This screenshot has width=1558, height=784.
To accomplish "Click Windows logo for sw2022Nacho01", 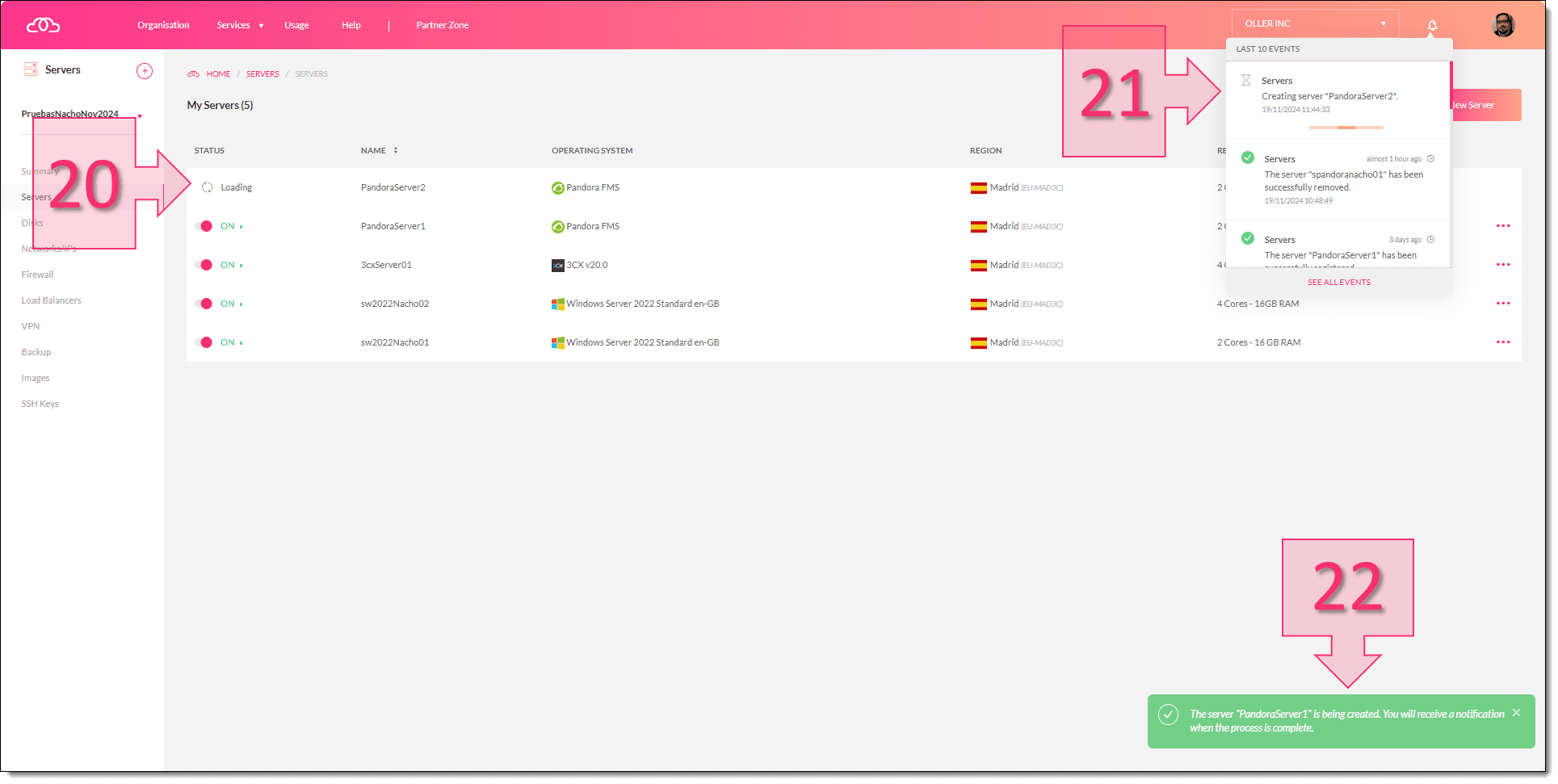I will pos(557,343).
